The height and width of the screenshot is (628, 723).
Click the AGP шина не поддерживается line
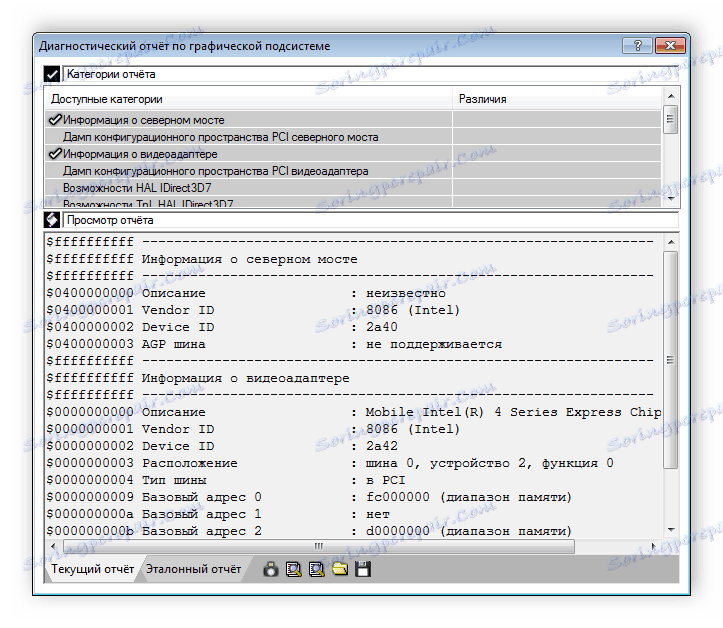274,344
